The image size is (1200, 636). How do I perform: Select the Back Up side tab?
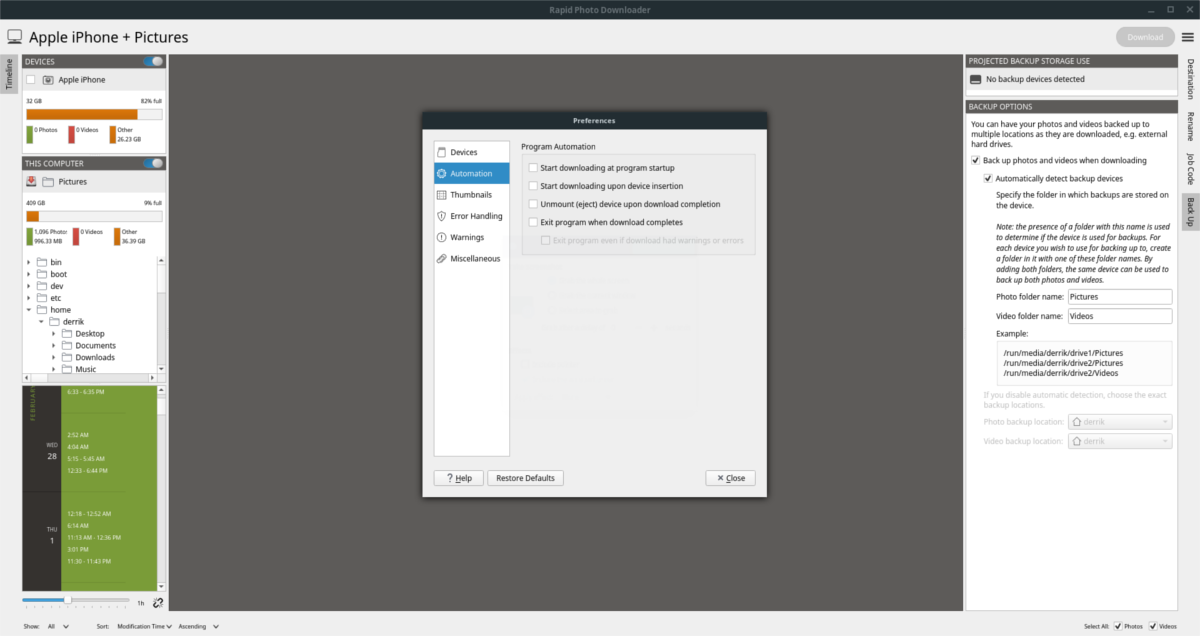coord(1190,210)
